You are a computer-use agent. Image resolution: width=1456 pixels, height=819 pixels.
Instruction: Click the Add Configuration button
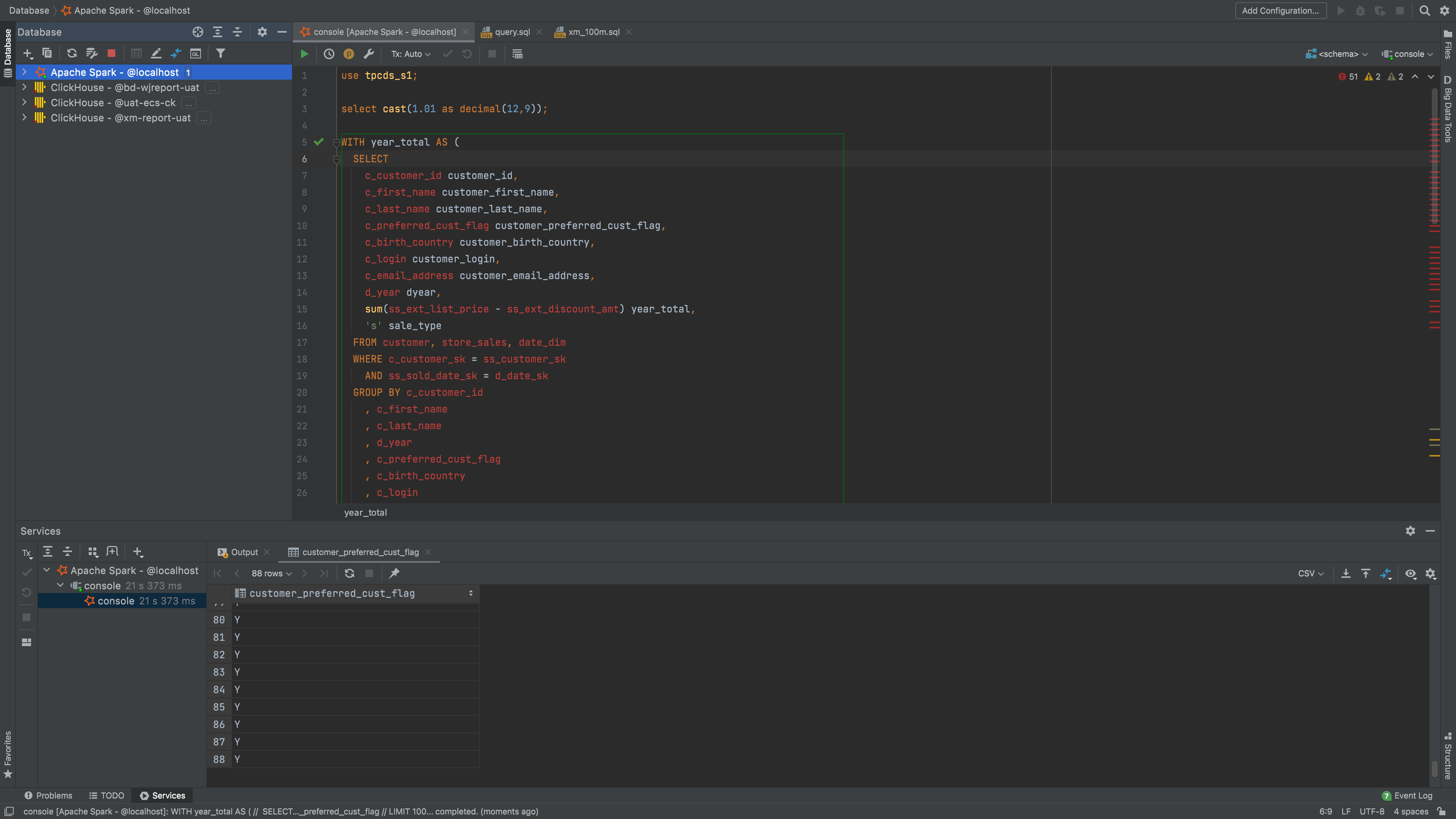tap(1280, 11)
